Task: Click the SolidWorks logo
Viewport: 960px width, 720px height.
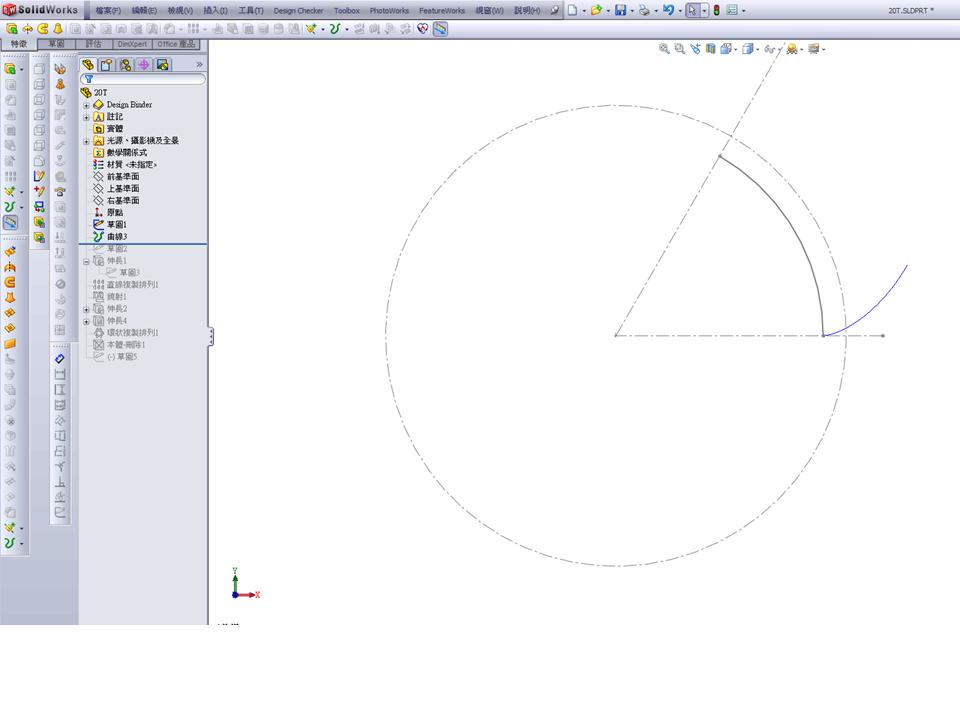Action: point(40,10)
